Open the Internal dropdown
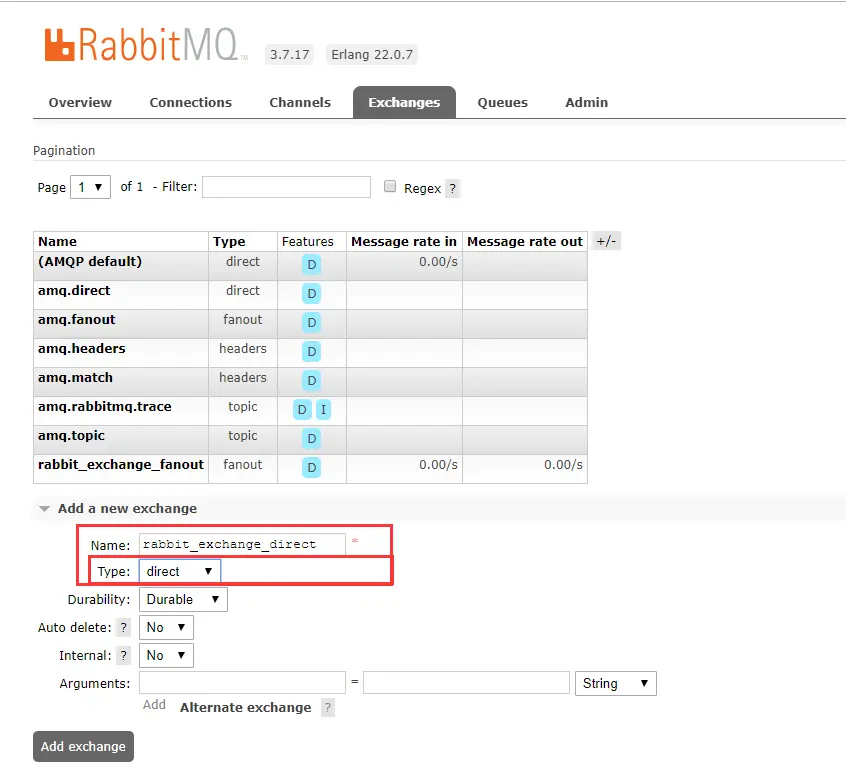Viewport: 846px width, 778px height. (166, 656)
